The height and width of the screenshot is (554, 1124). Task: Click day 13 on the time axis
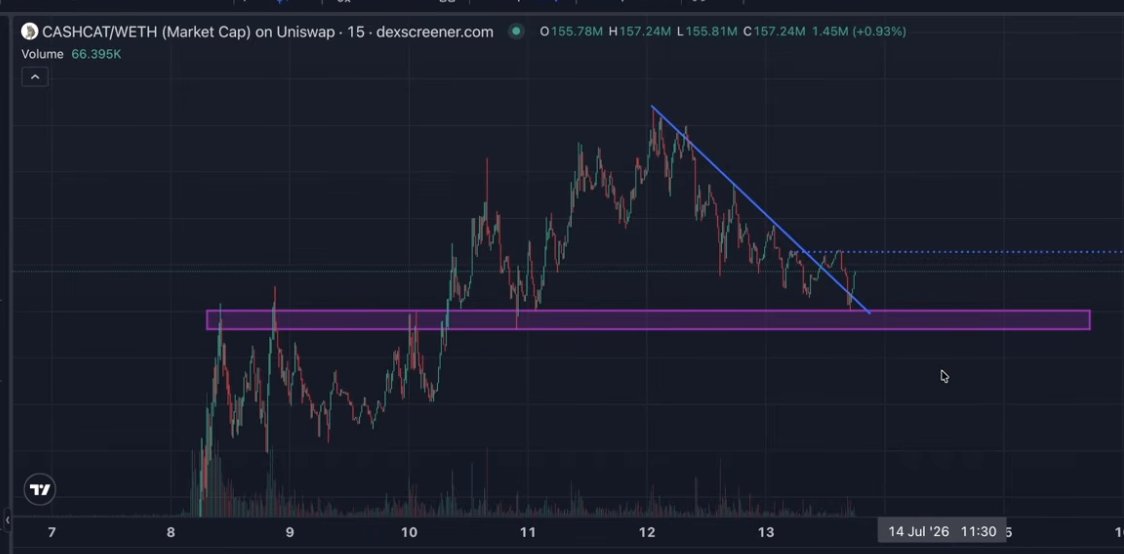point(766,532)
